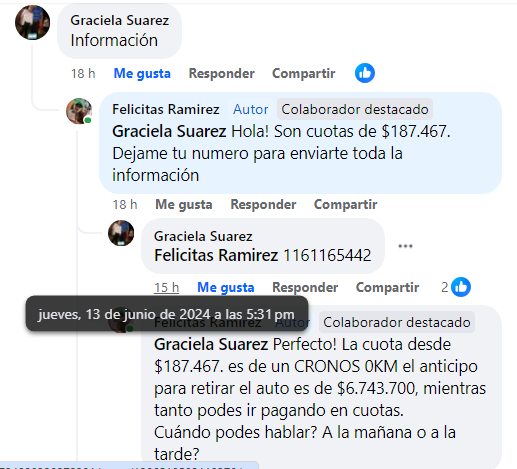This screenshot has height=469, width=517.
Task: Click Graciela Suarez's avatar on the Información comment
Action: pyautogui.click(x=32, y=22)
